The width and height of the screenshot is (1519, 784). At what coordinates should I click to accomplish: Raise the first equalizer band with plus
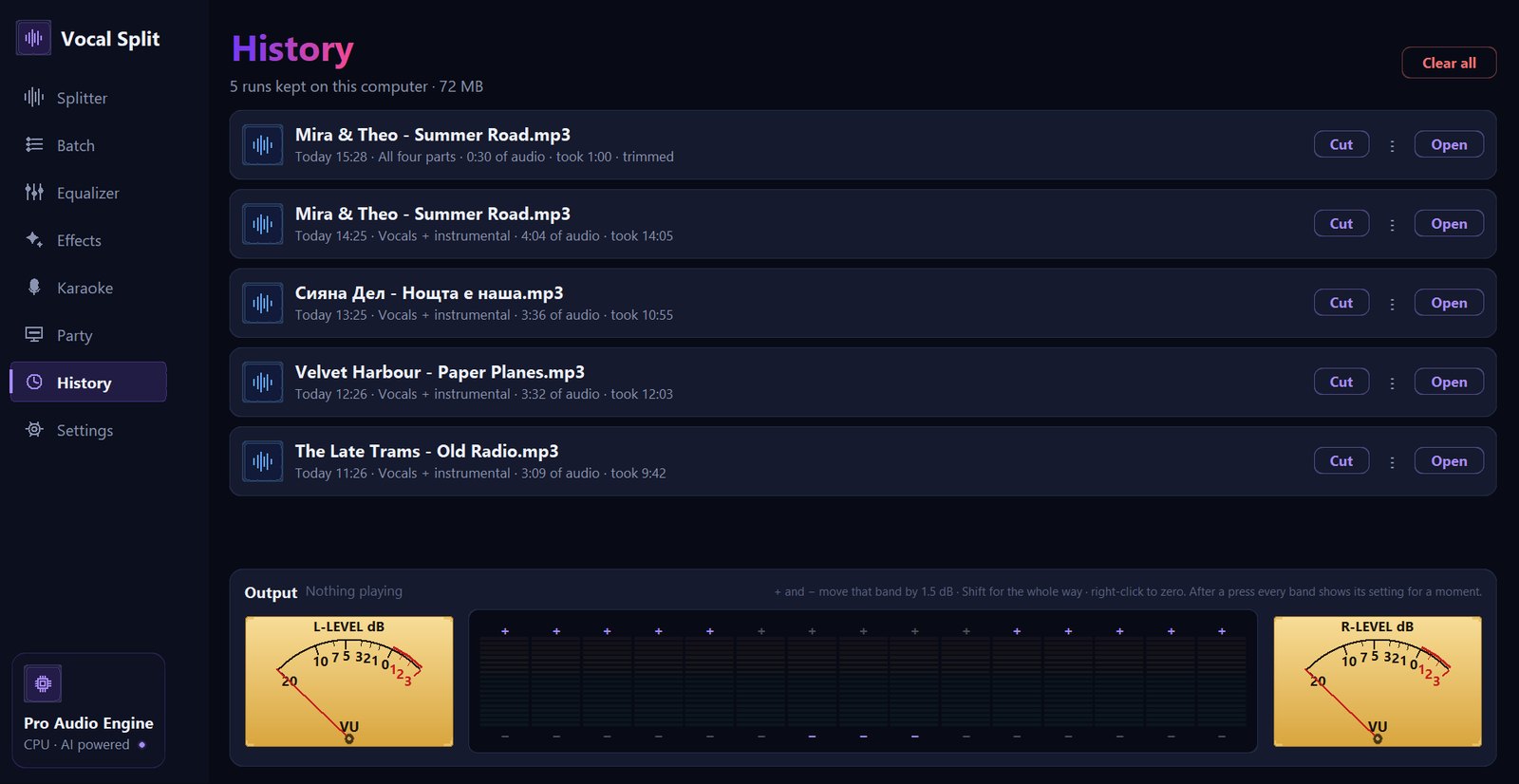(x=505, y=631)
